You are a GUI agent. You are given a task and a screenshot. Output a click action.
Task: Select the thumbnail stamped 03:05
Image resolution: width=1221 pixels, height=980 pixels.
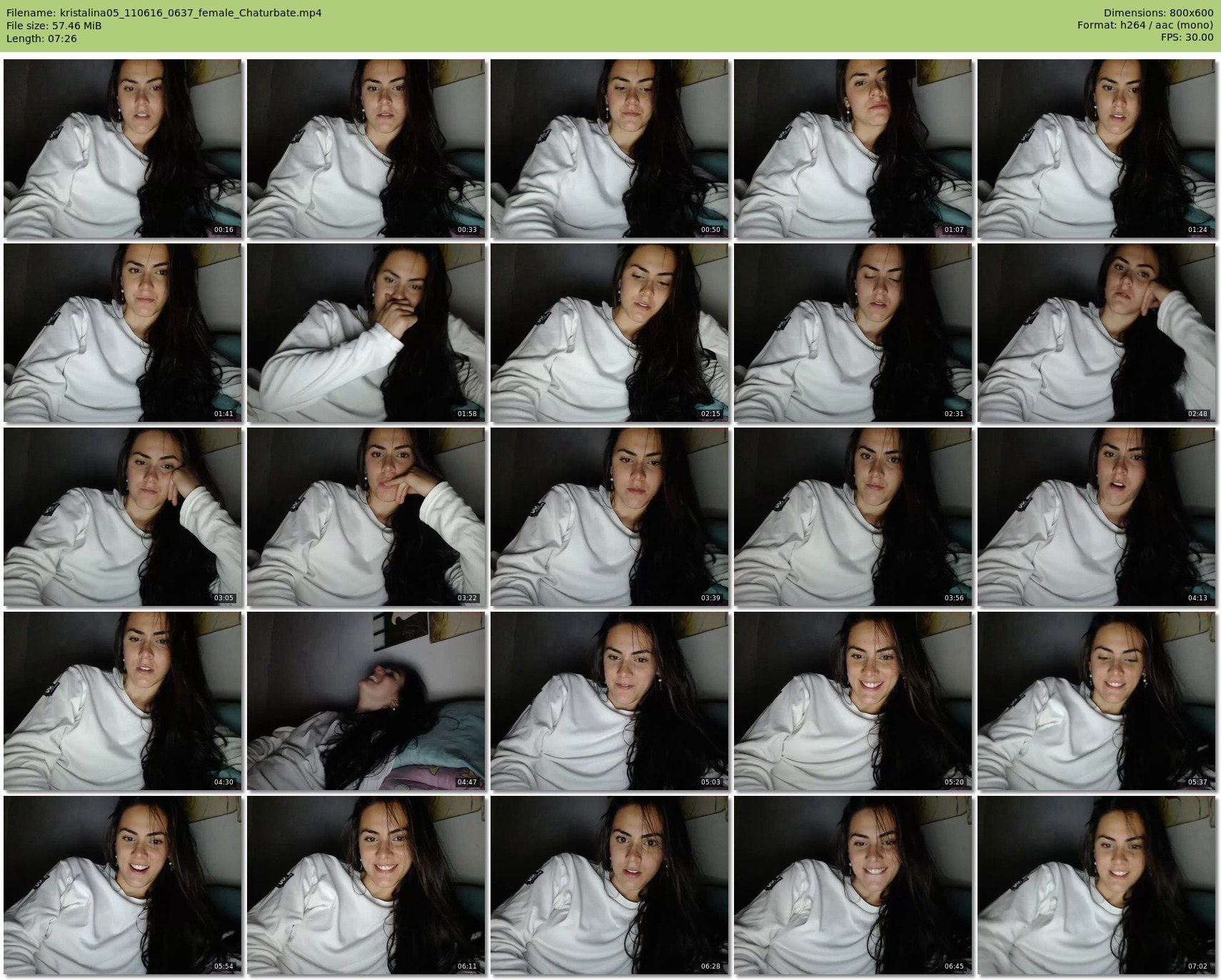pos(123,516)
